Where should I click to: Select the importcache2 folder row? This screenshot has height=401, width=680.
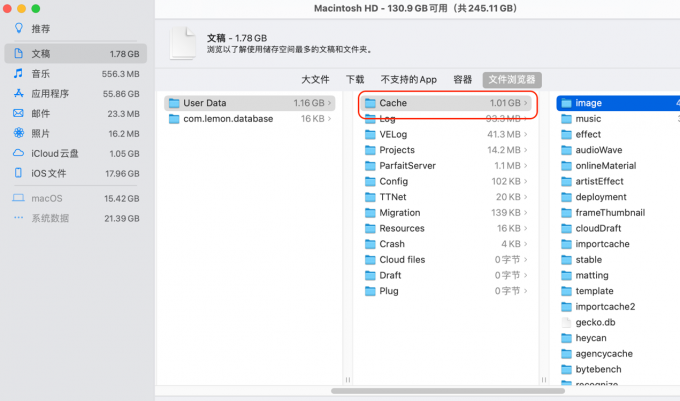tap(618, 306)
